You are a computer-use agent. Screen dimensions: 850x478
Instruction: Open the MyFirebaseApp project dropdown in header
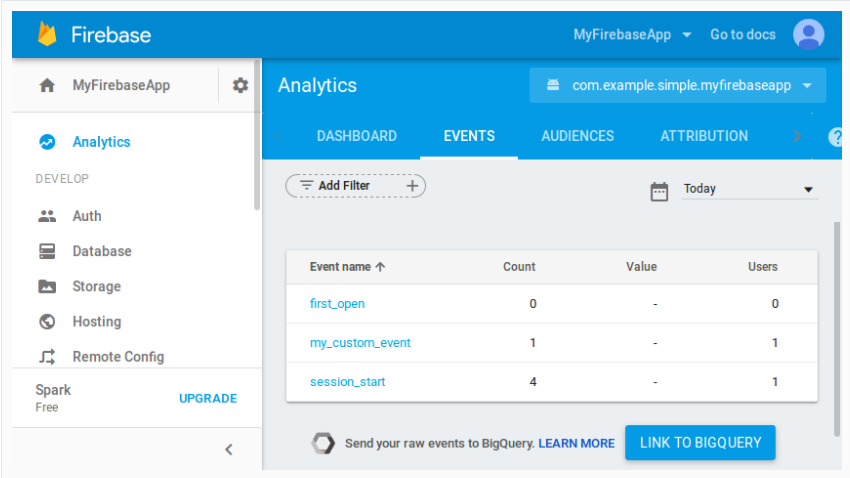[x=633, y=35]
